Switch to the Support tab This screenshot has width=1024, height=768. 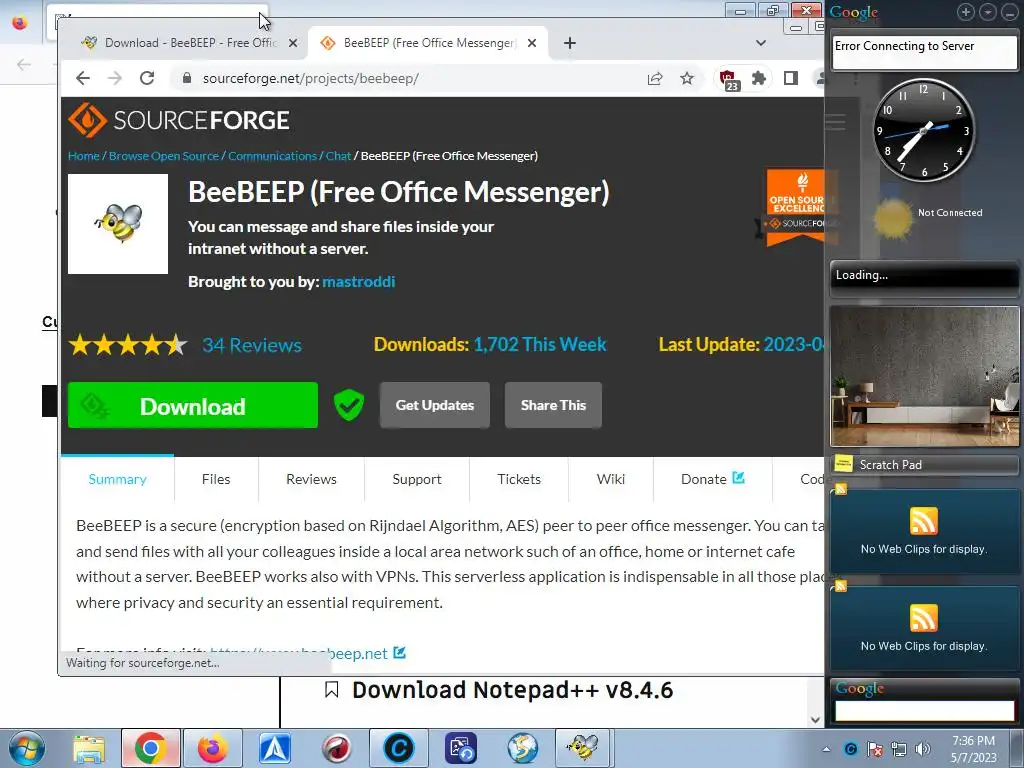pos(417,479)
